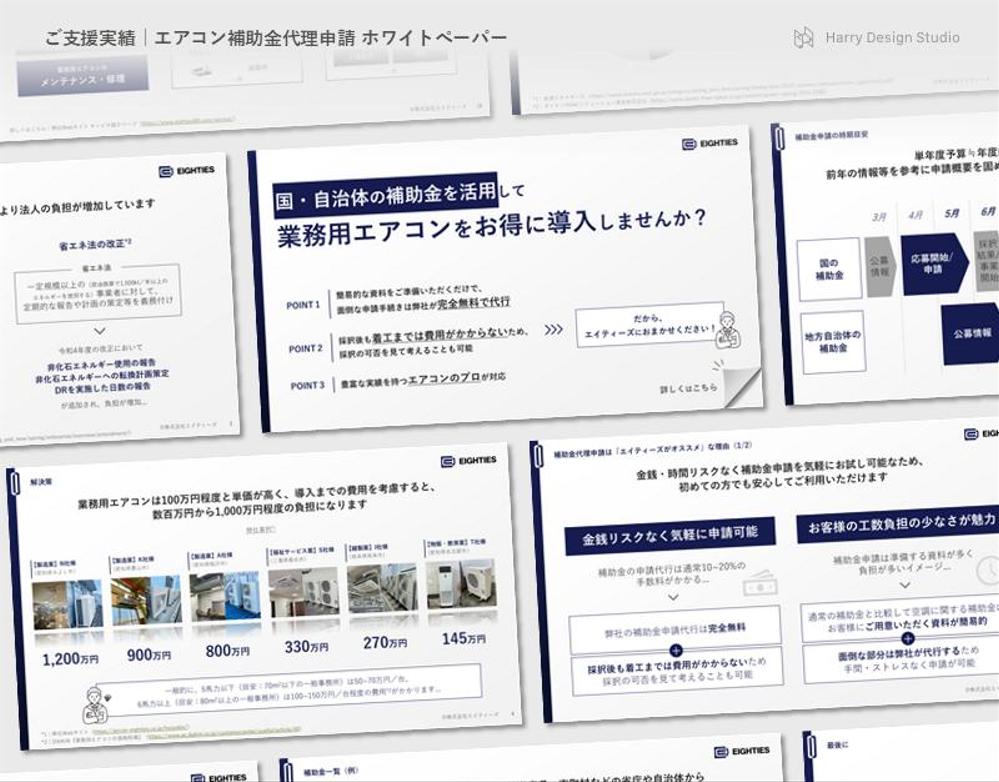Click the Harry Design Studio logo icon
999x782 pixels.
[803, 38]
